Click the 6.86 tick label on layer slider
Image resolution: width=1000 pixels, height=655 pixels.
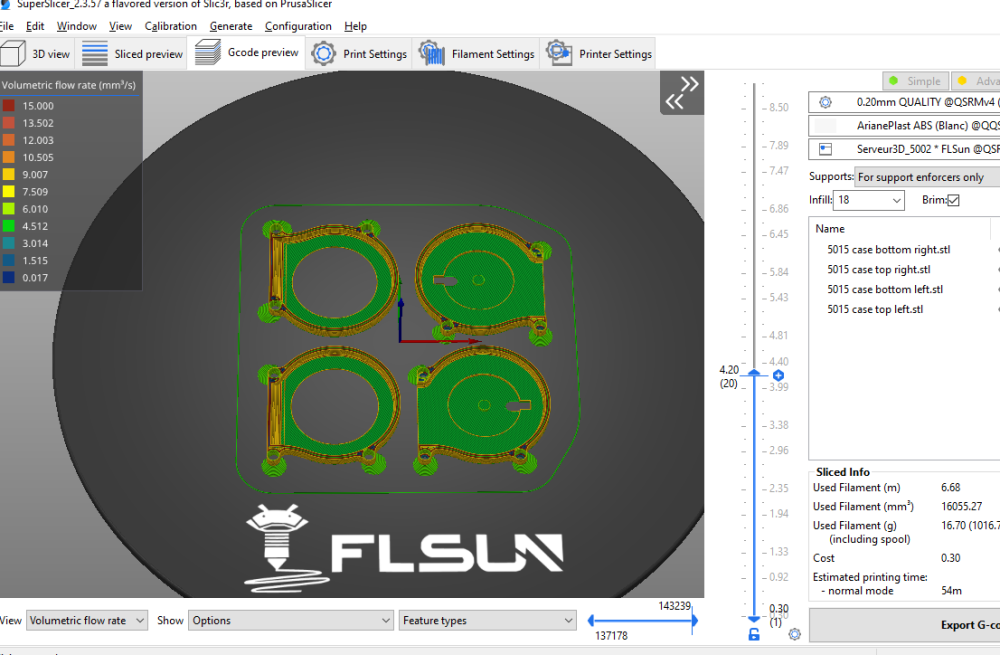coord(778,209)
